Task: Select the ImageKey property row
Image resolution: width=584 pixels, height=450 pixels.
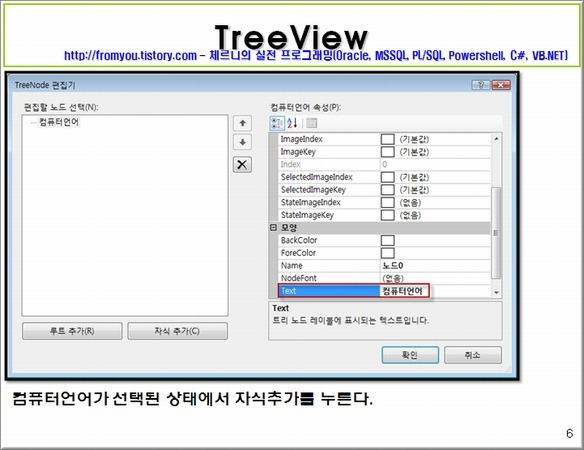Action: [x=385, y=152]
